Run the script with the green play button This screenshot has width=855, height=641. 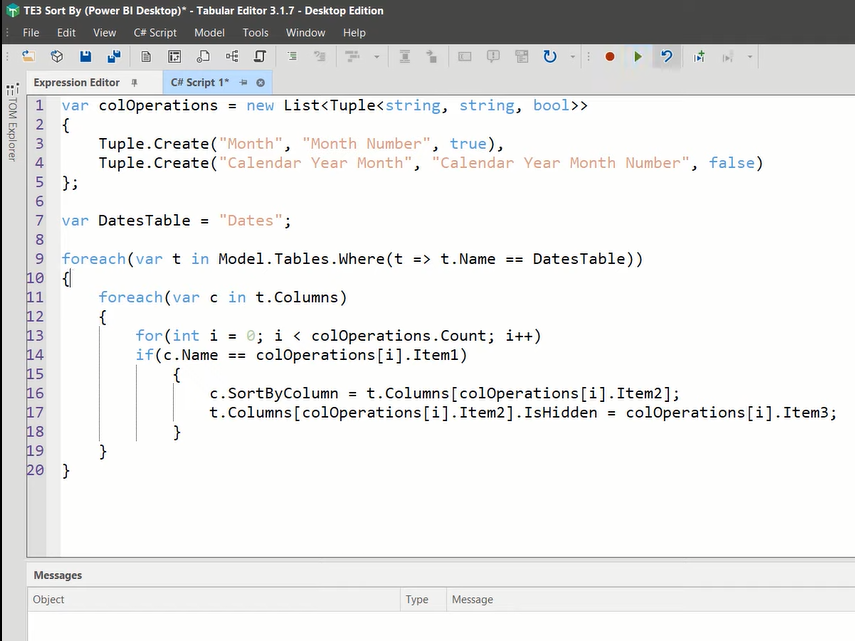click(x=638, y=57)
